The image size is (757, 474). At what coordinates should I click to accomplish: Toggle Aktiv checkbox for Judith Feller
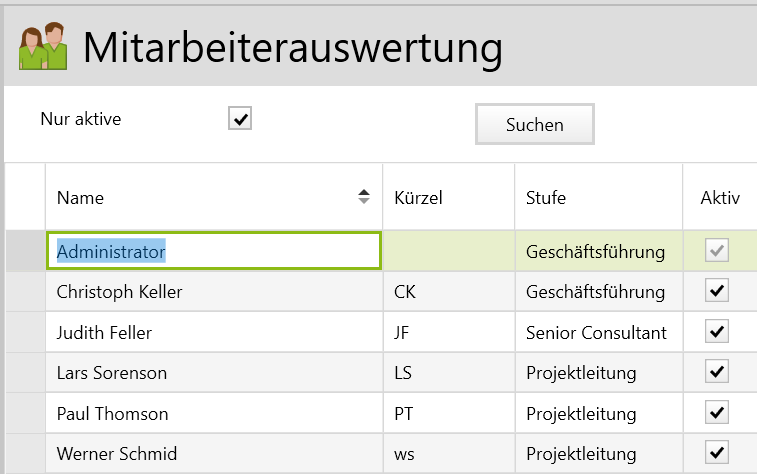pos(716,332)
